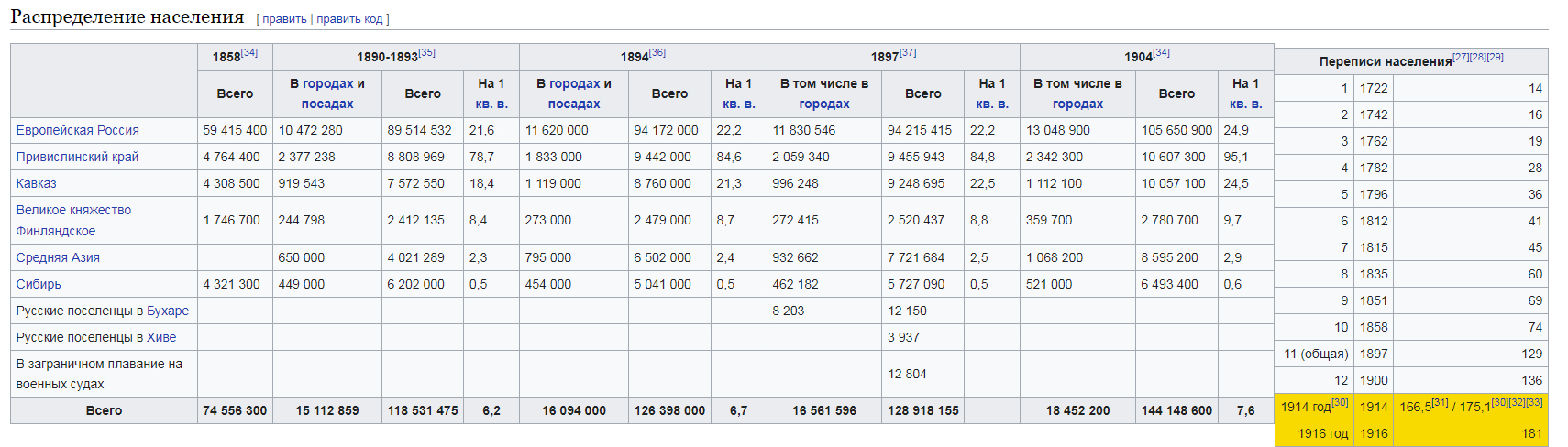
Task: Click footnote 37 next to 1897 header
Action: coord(908,53)
